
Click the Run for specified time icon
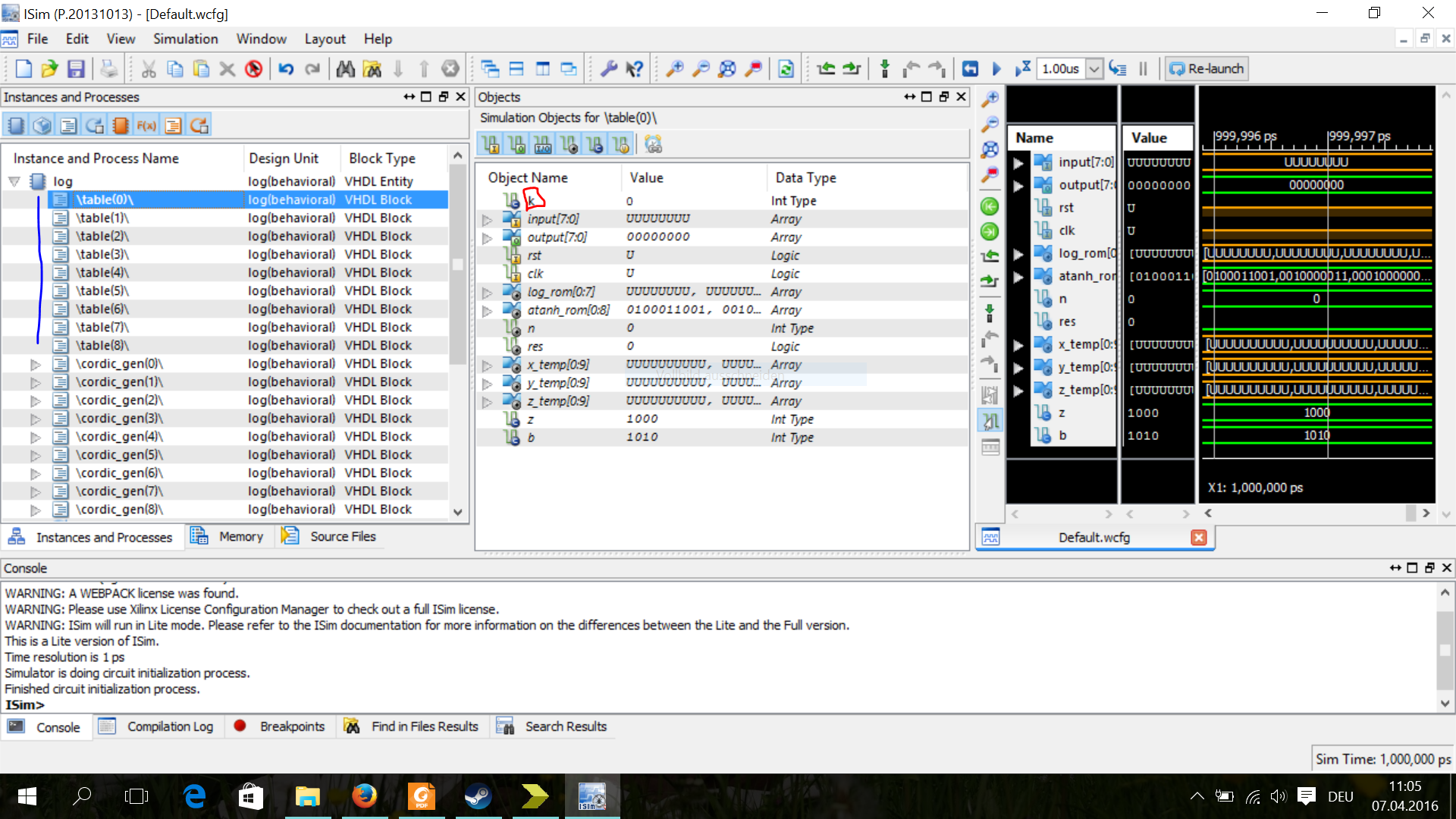[1022, 69]
